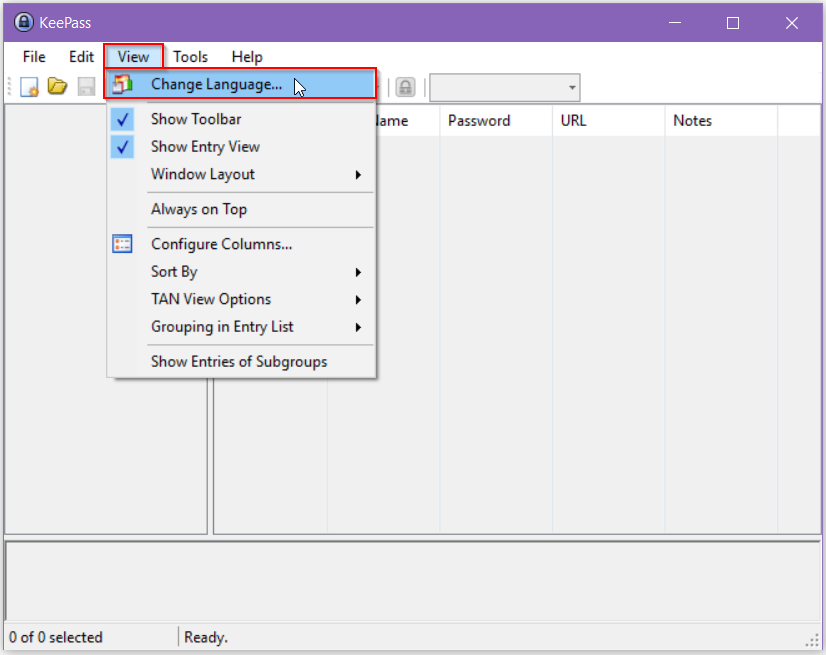Click the toolbar drag handle at left
This screenshot has width=826, height=655.
click(x=9, y=86)
